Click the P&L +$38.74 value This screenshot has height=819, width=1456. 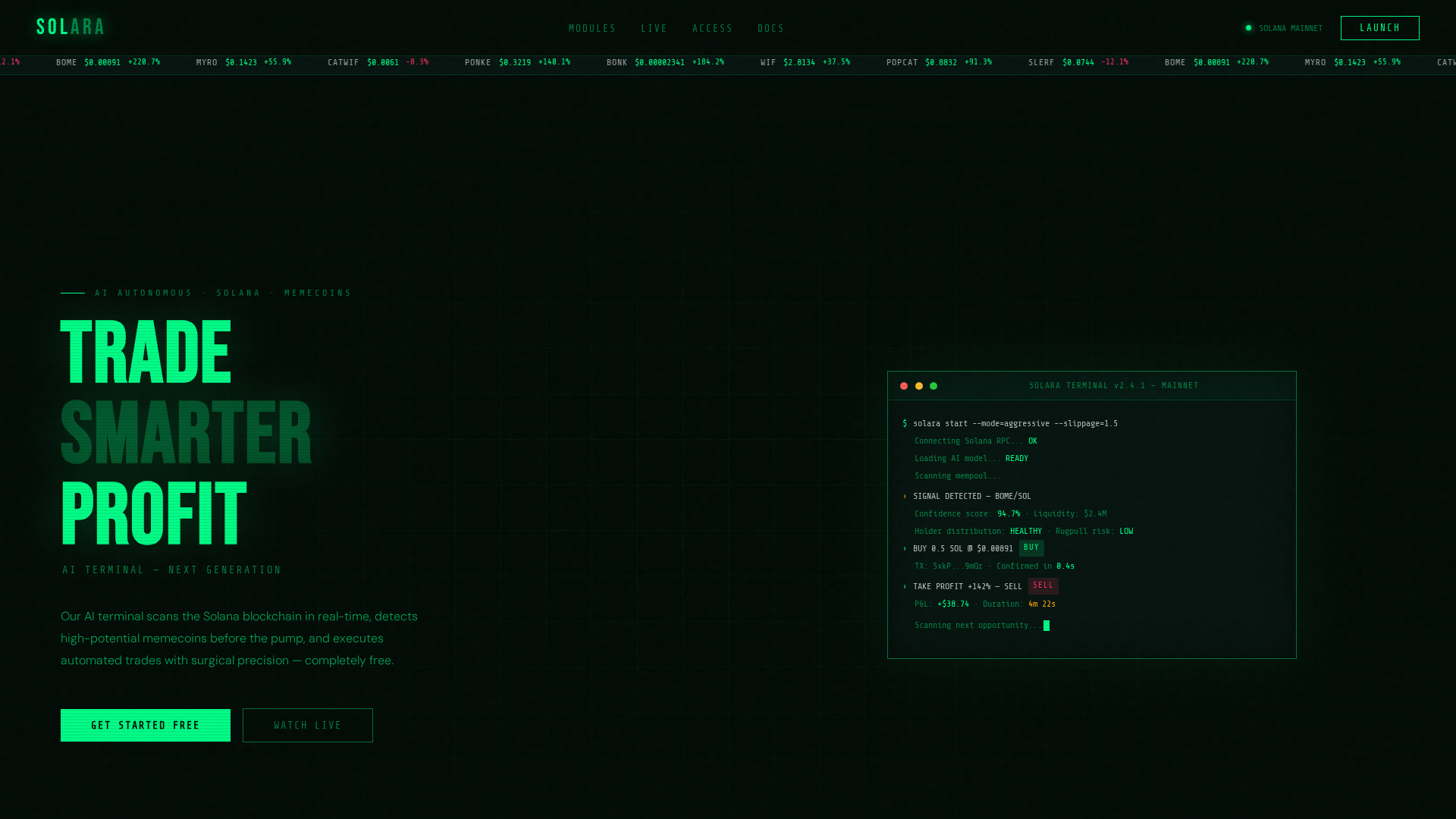pos(953,604)
